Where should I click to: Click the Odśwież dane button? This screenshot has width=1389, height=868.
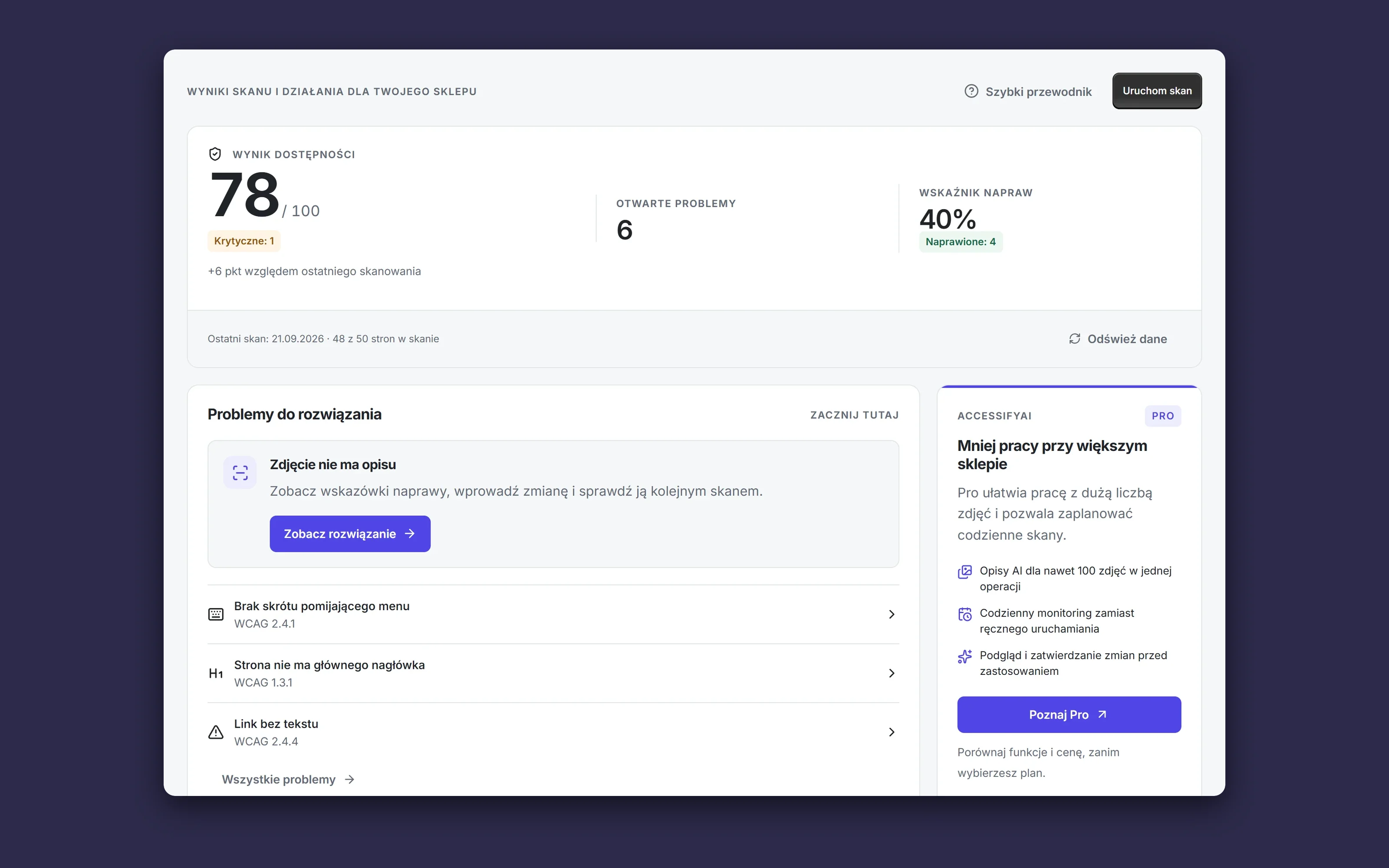click(x=1118, y=339)
